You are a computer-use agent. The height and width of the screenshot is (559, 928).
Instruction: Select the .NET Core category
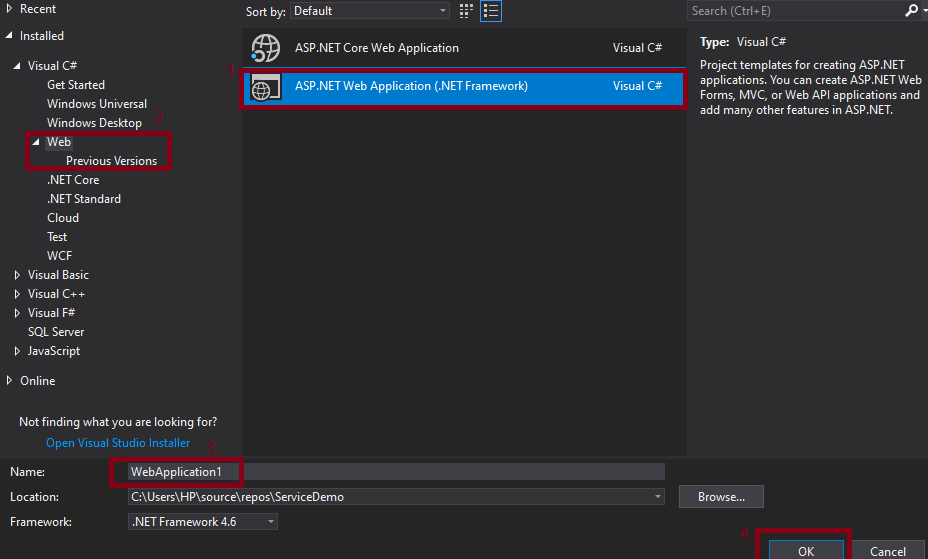coord(73,180)
